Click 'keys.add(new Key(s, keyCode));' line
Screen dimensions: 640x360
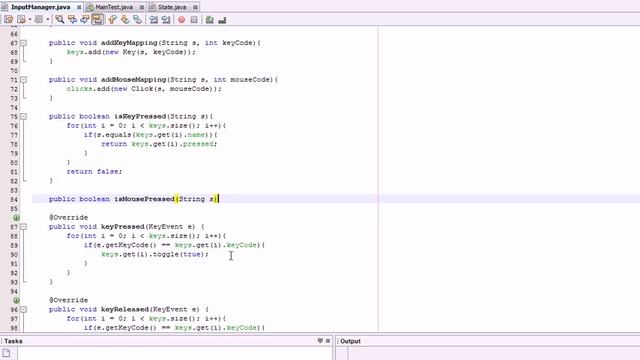point(131,52)
